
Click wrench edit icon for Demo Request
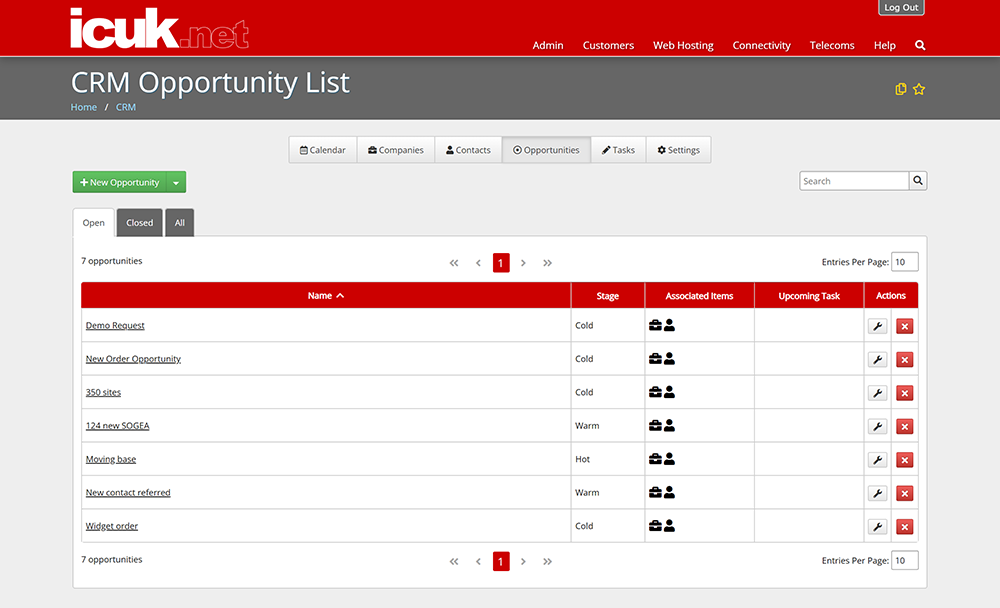[x=878, y=326]
